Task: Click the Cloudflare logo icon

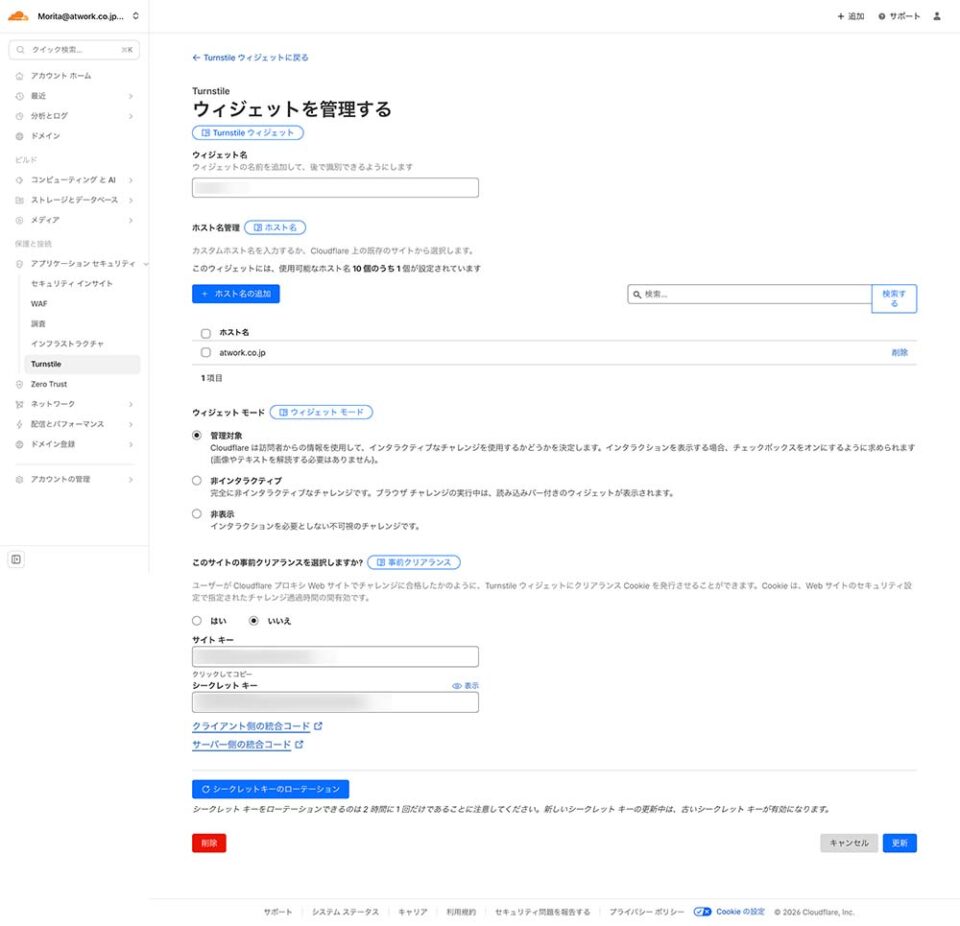Action: pos(18,16)
